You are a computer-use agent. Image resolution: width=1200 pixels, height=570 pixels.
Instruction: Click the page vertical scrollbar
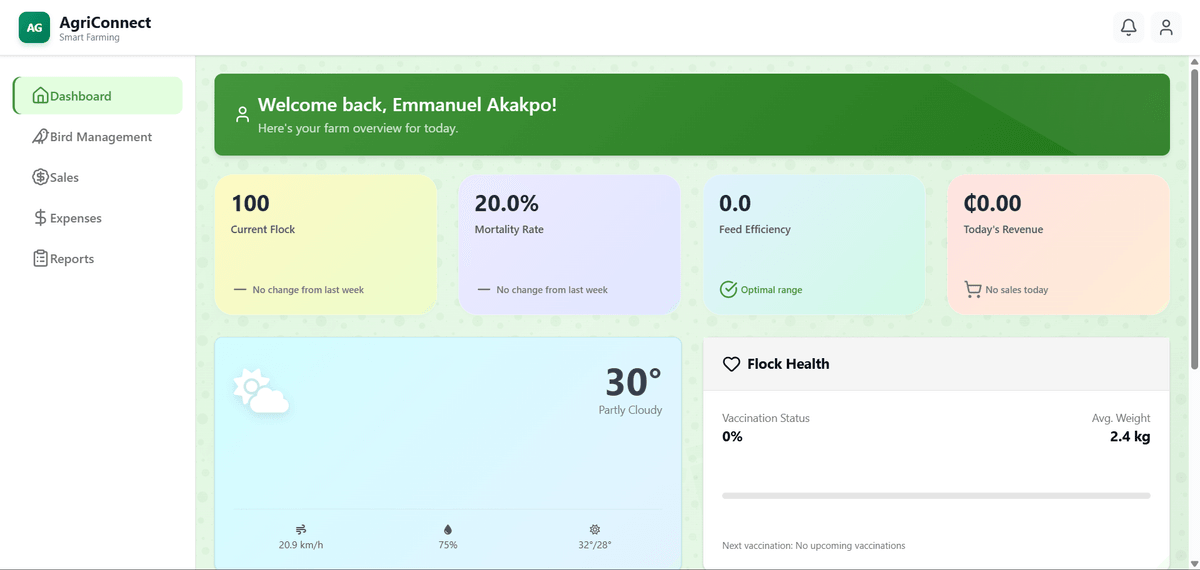pyautogui.click(x=1194, y=300)
